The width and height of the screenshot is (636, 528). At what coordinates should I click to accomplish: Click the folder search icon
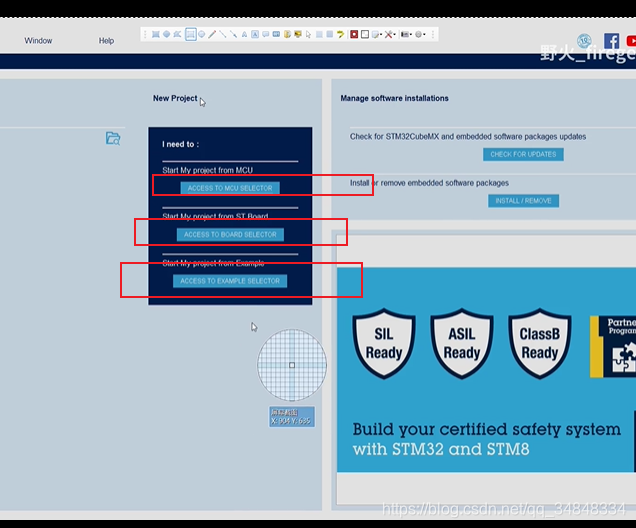[x=113, y=138]
